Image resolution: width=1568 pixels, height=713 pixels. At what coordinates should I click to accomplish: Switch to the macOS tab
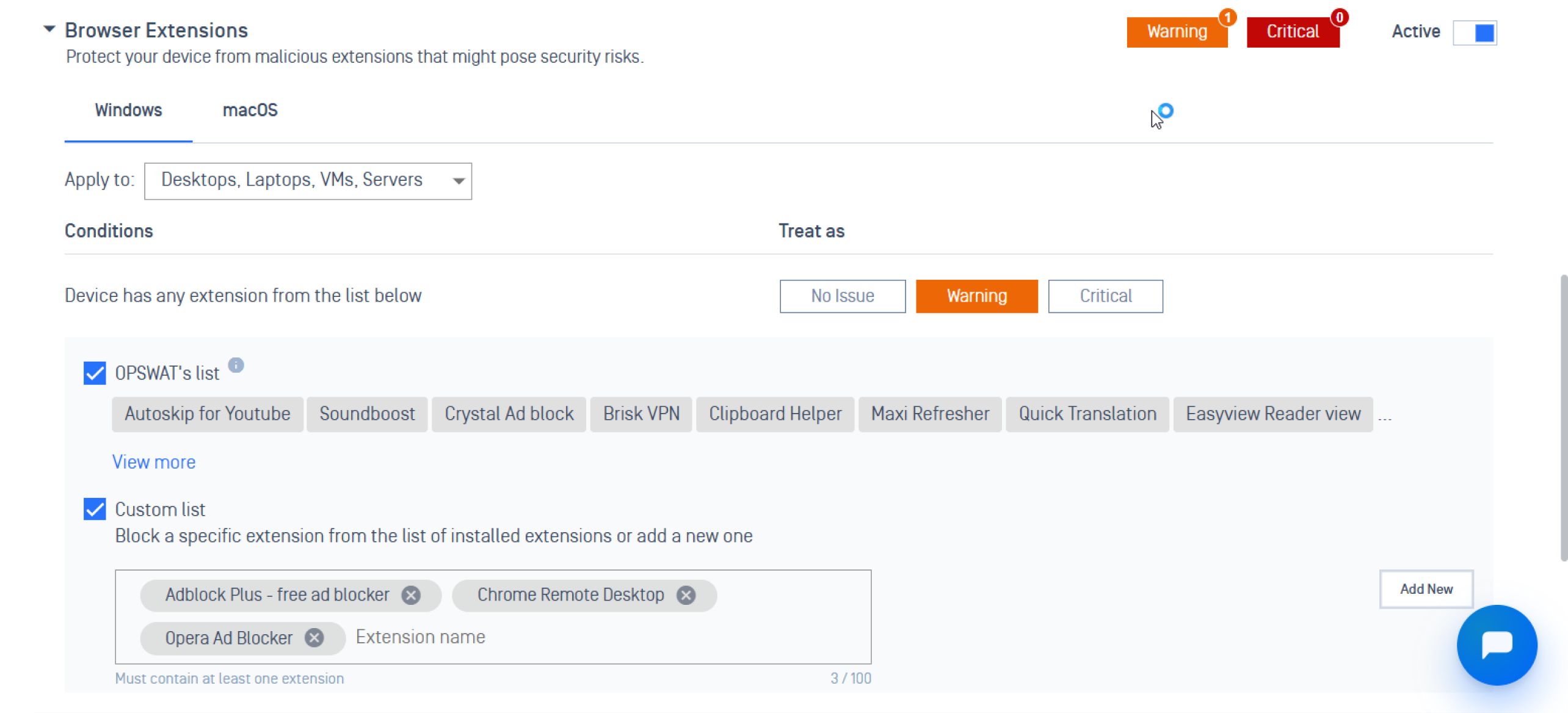[x=250, y=111]
